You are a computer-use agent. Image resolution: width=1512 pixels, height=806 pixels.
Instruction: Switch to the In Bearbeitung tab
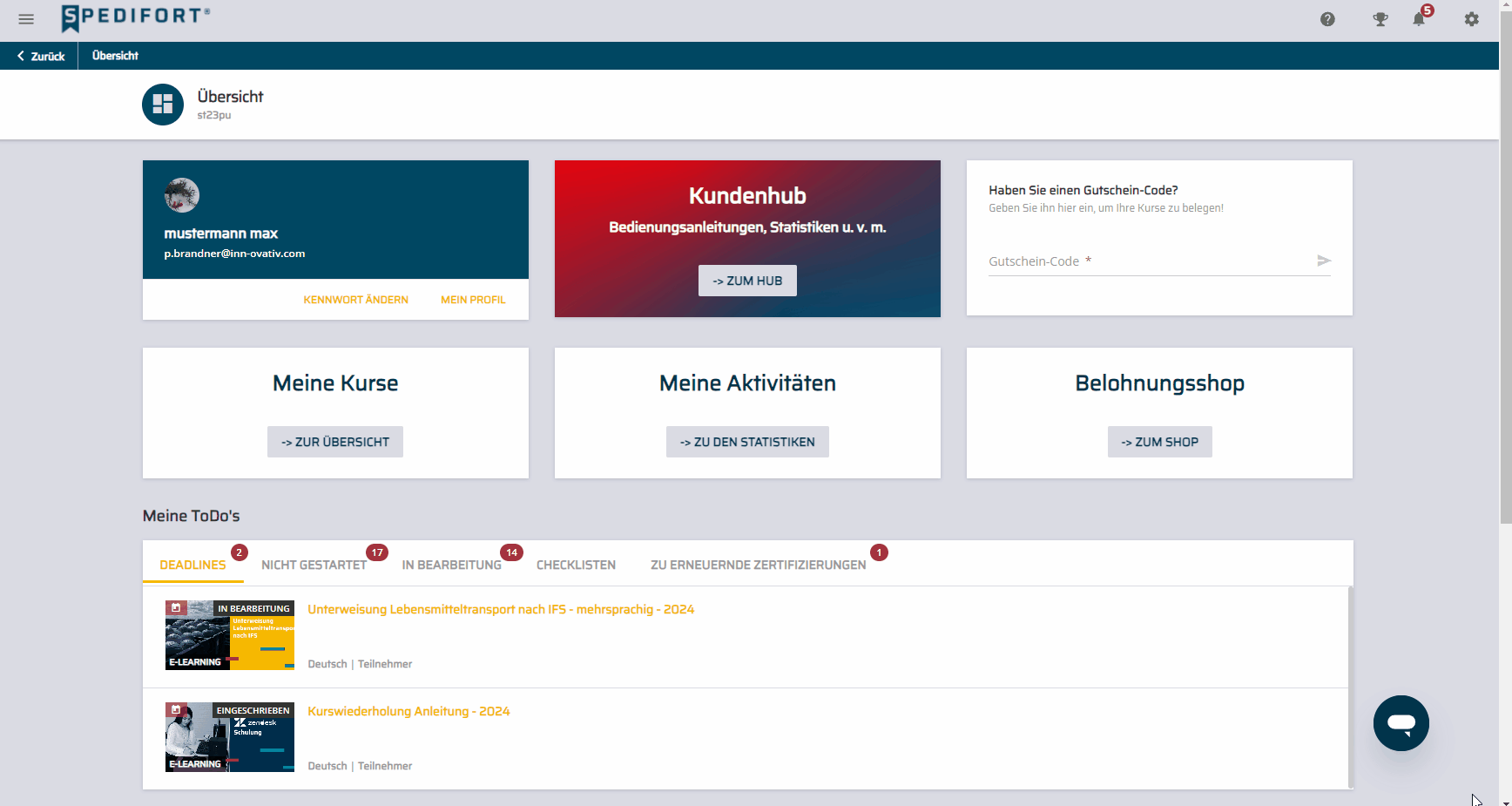click(451, 565)
